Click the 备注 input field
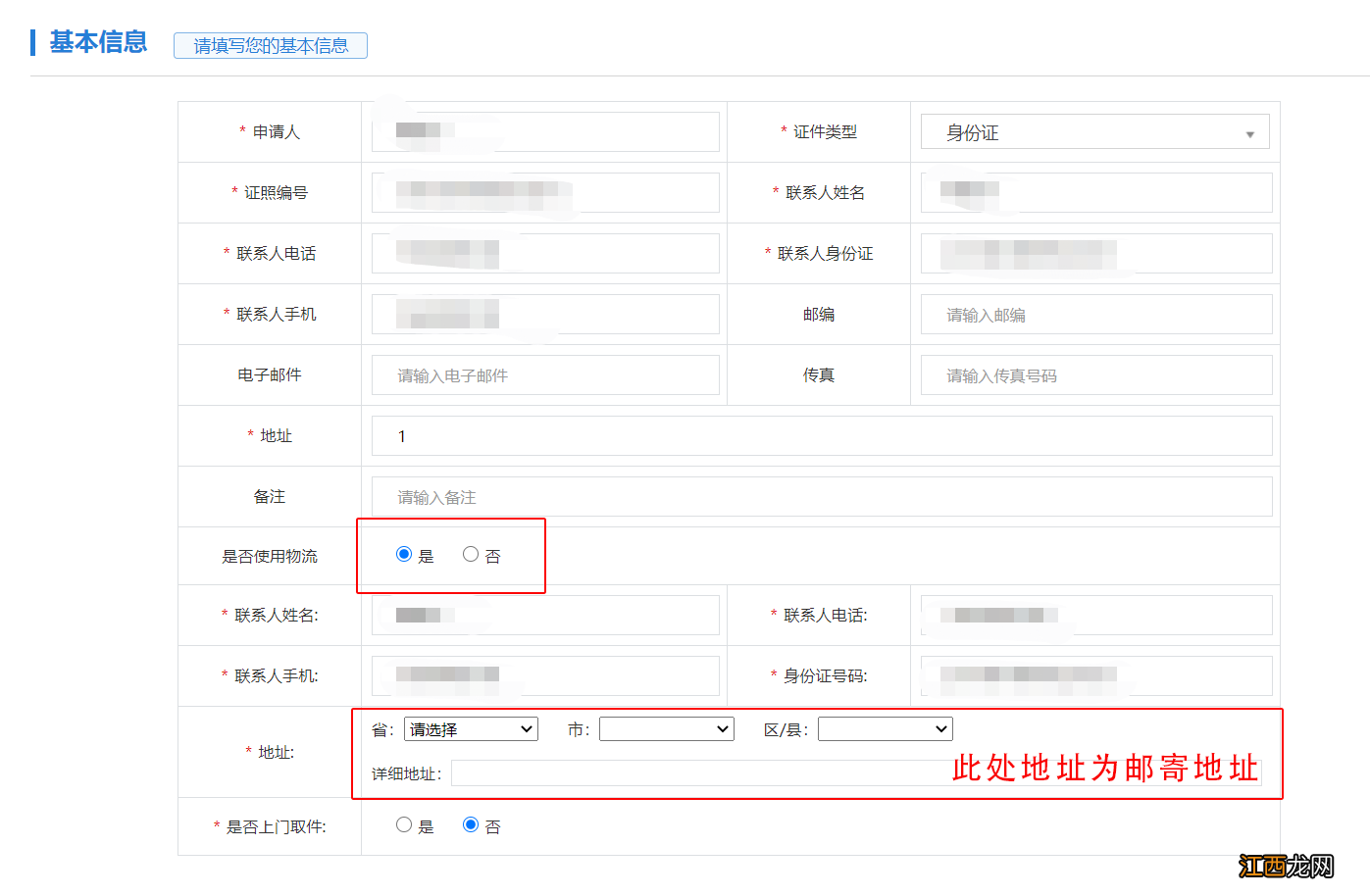The width and height of the screenshot is (1370, 896). (822, 496)
